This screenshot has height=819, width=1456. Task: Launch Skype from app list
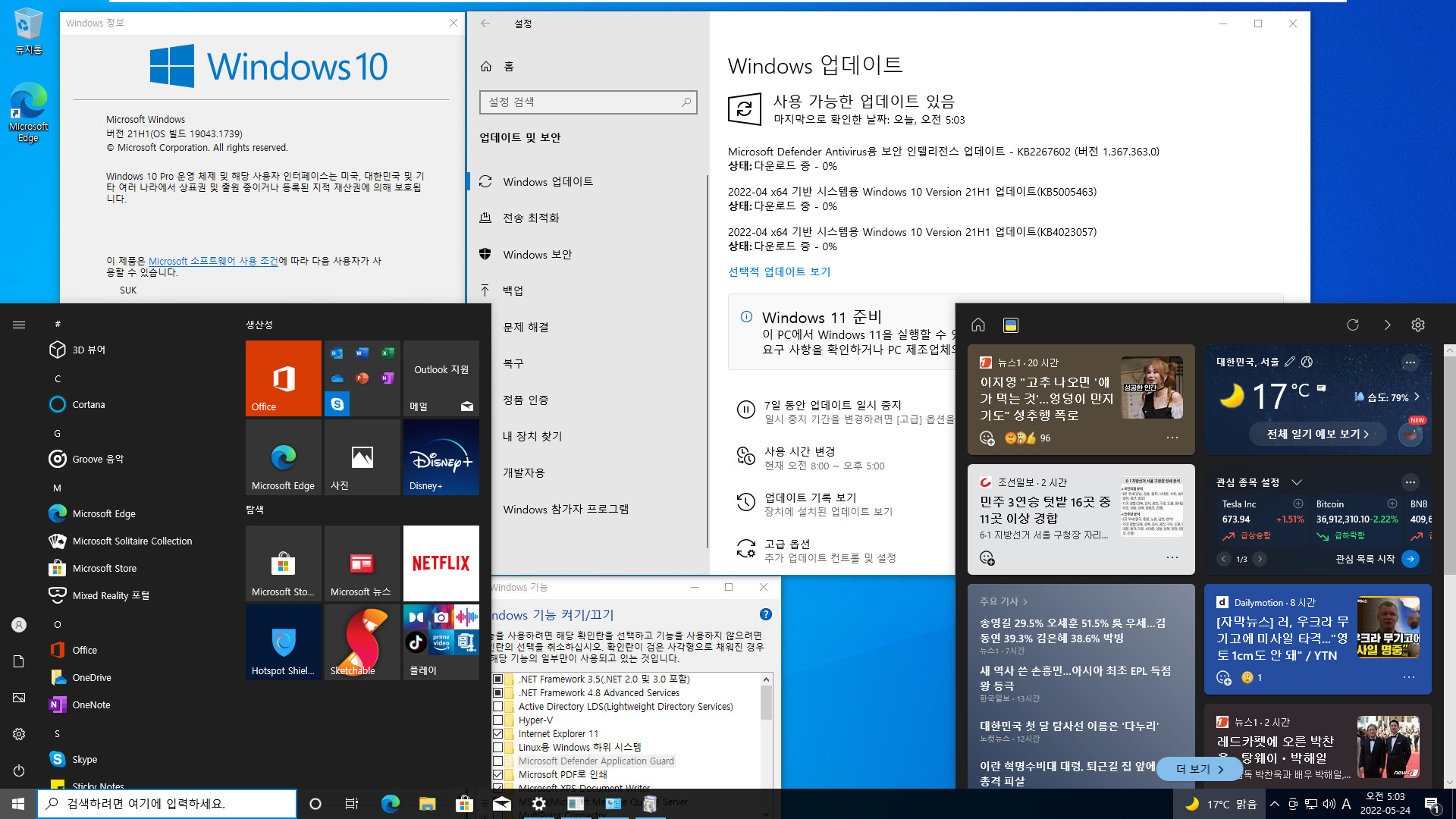click(x=136, y=759)
